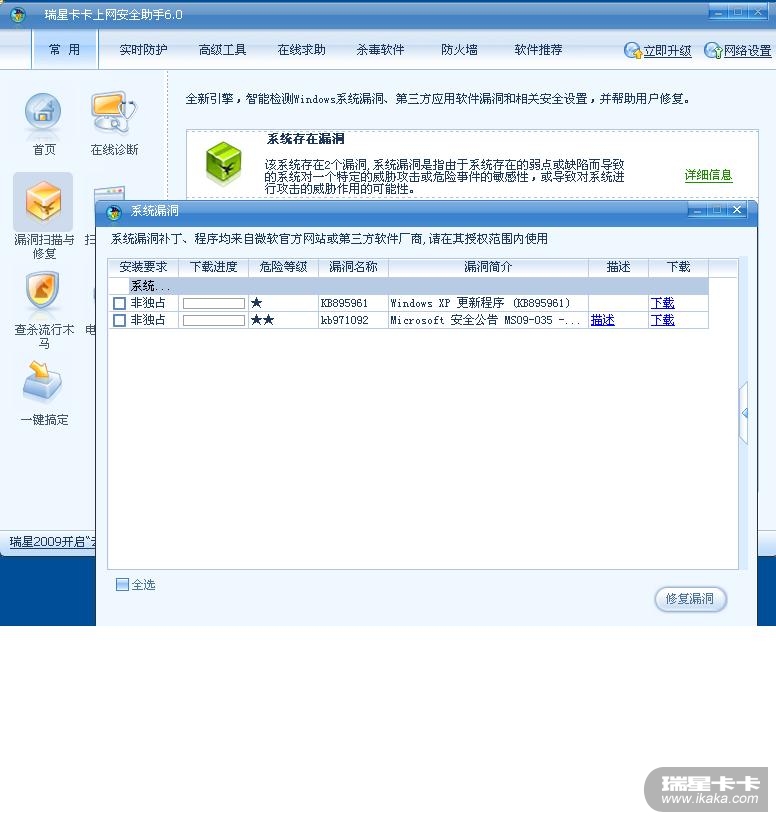The image size is (776, 821).
Task: Switch to the 常用 tab
Action: [64, 50]
